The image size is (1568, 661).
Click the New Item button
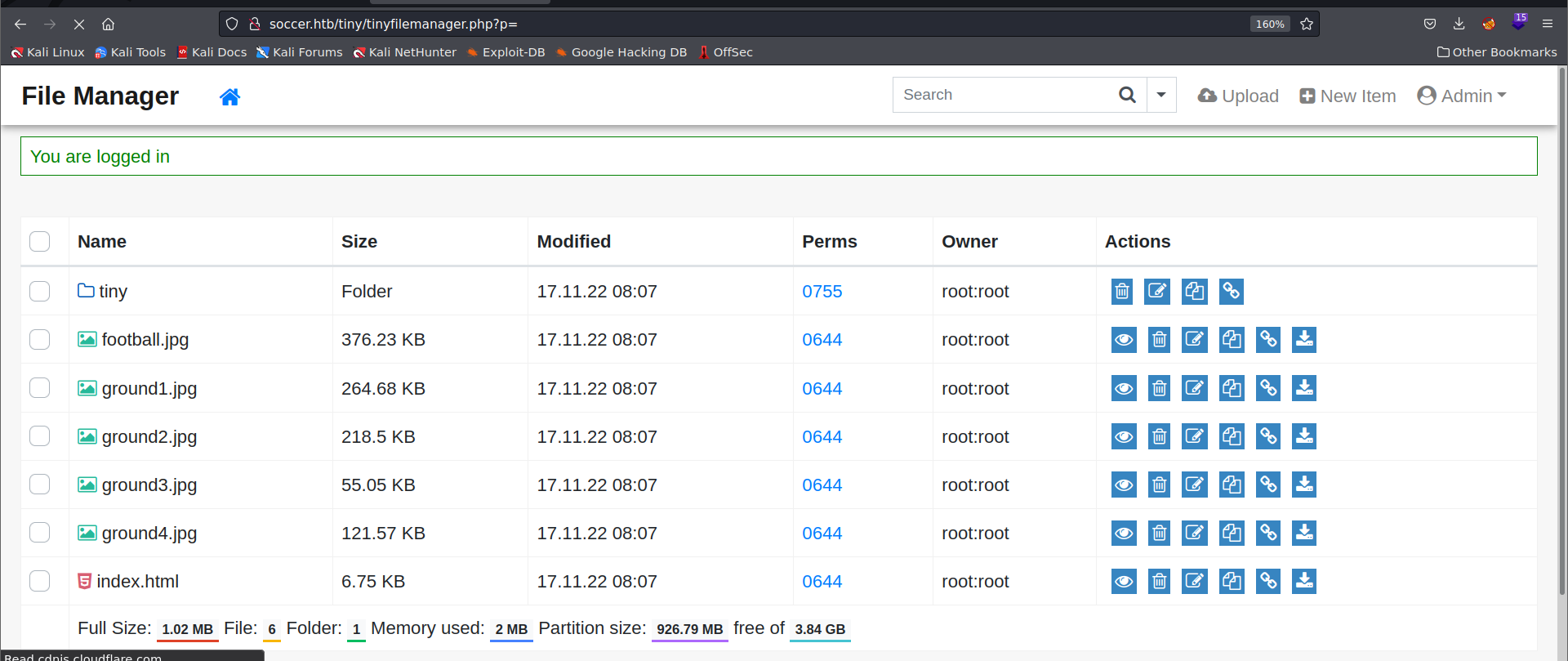click(1347, 96)
